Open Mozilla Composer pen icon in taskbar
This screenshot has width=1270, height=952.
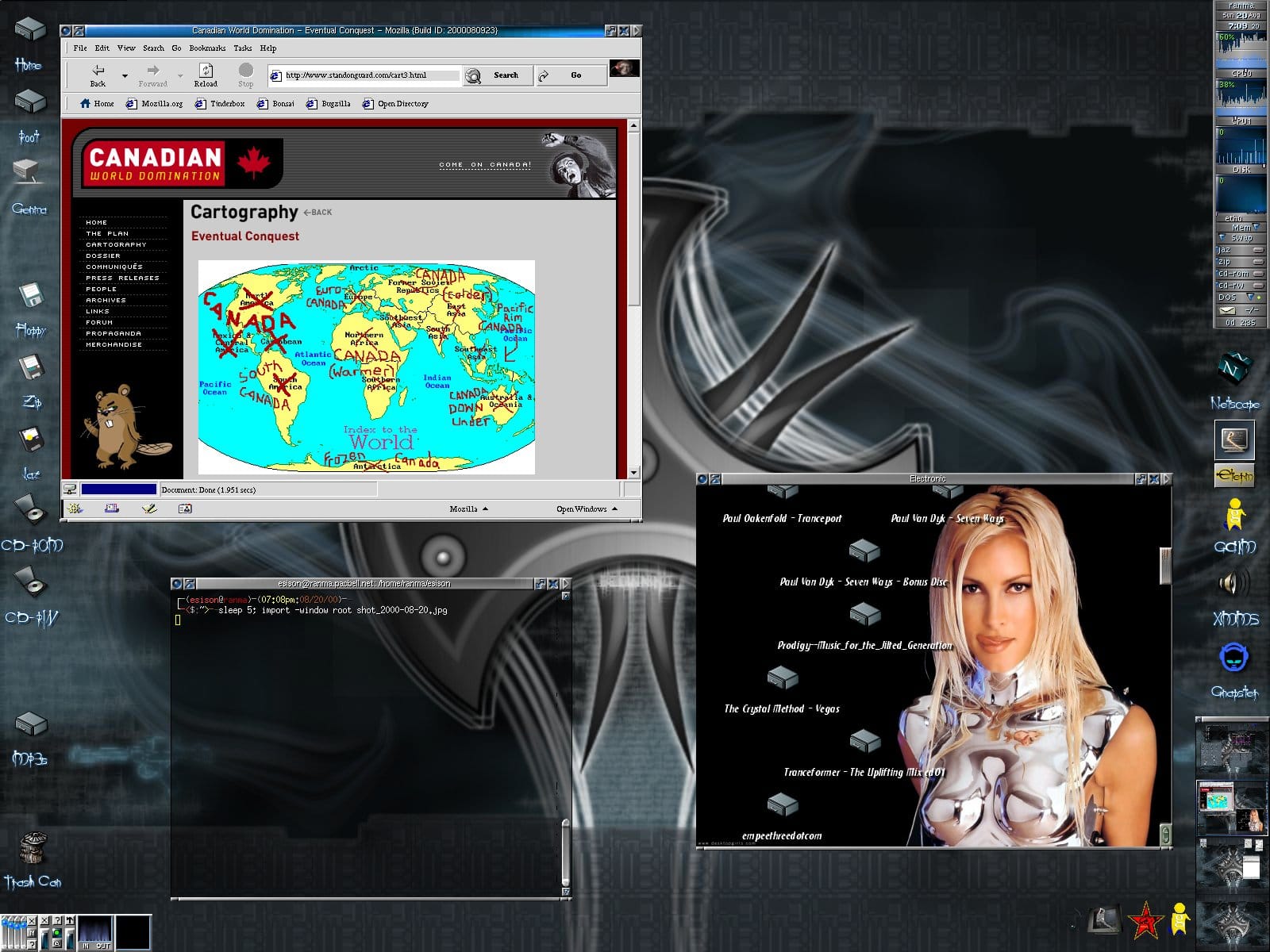coord(149,509)
